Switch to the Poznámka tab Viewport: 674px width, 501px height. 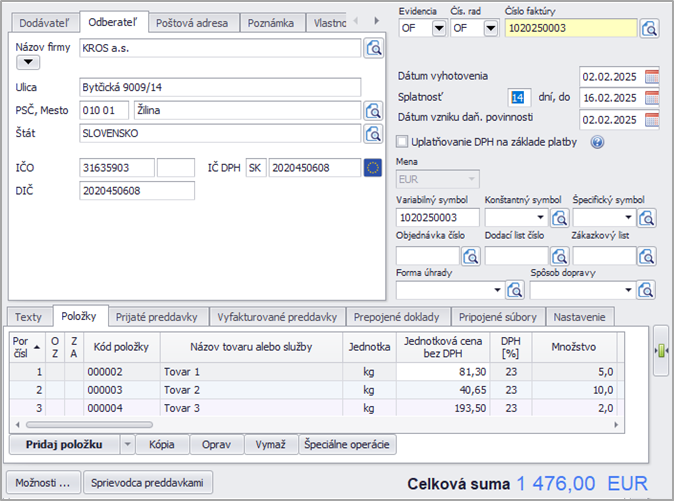[x=271, y=23]
